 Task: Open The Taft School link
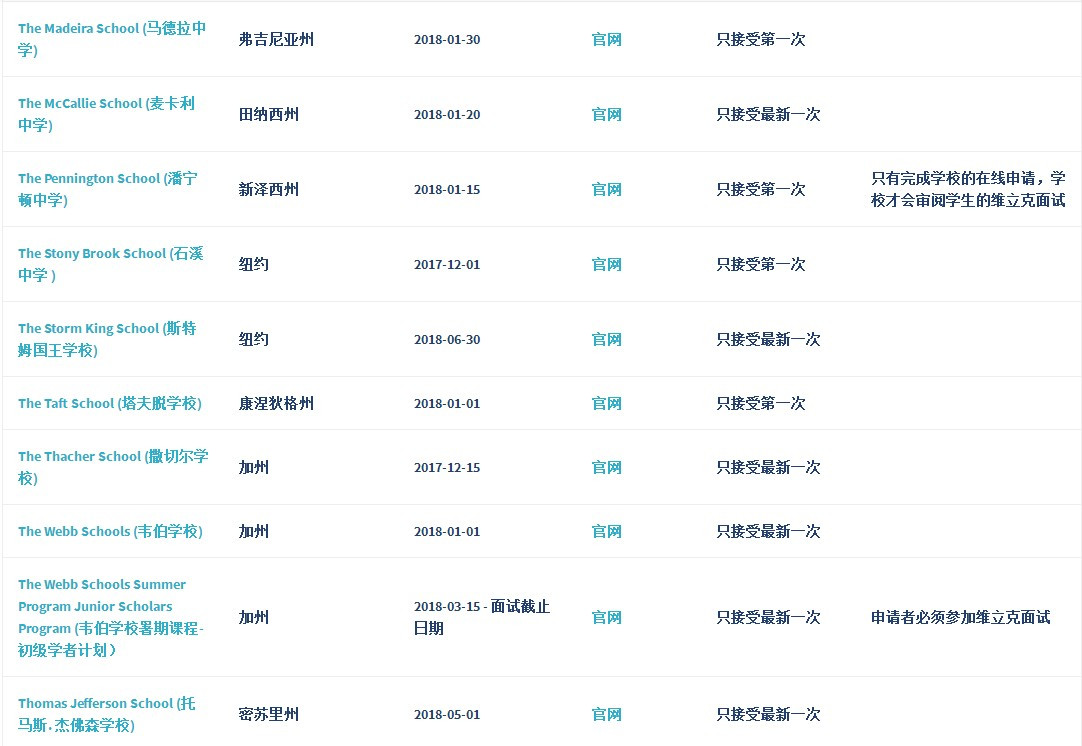(110, 404)
